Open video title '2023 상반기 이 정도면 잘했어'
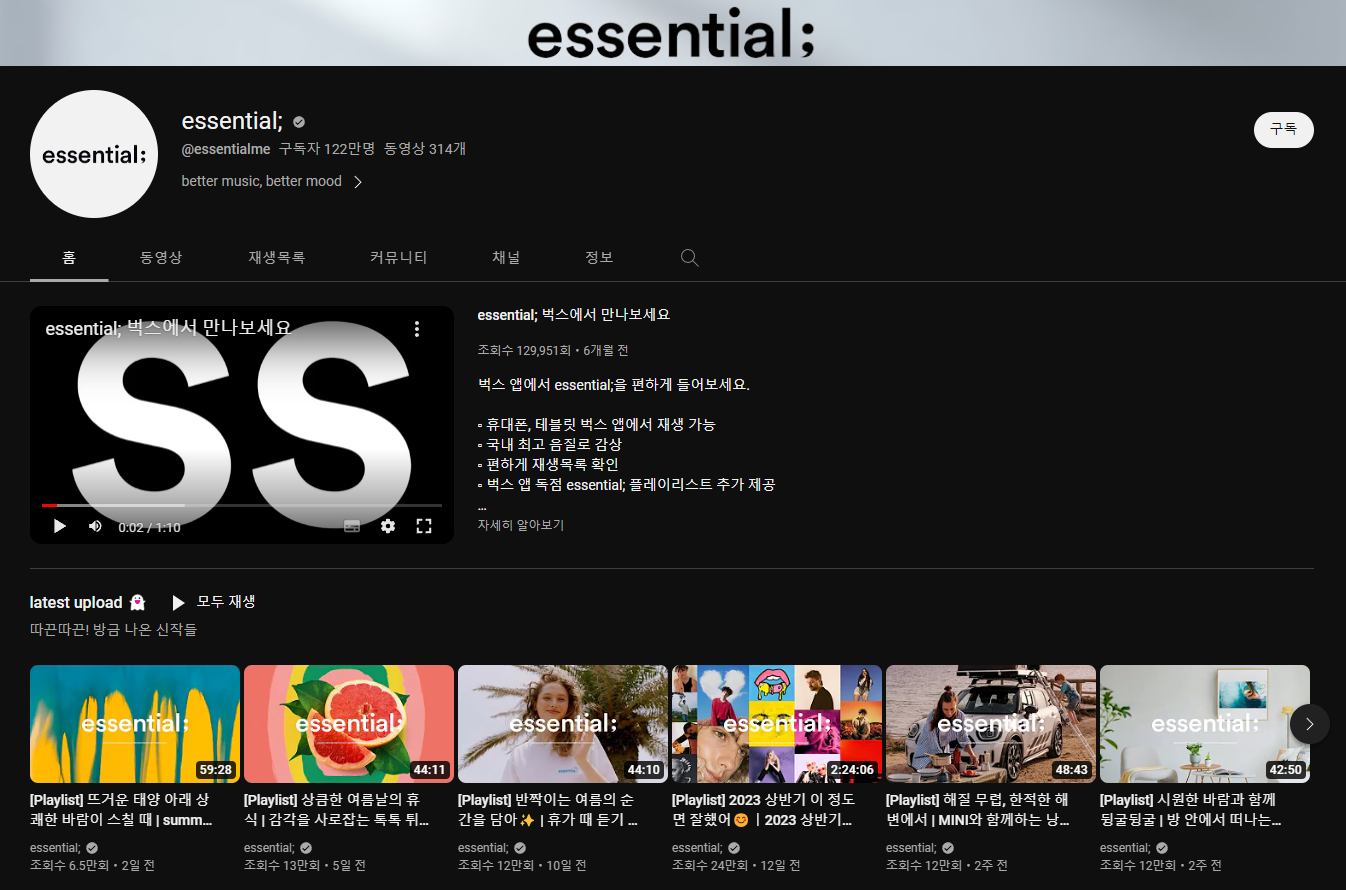This screenshot has width=1346, height=890. (x=765, y=810)
